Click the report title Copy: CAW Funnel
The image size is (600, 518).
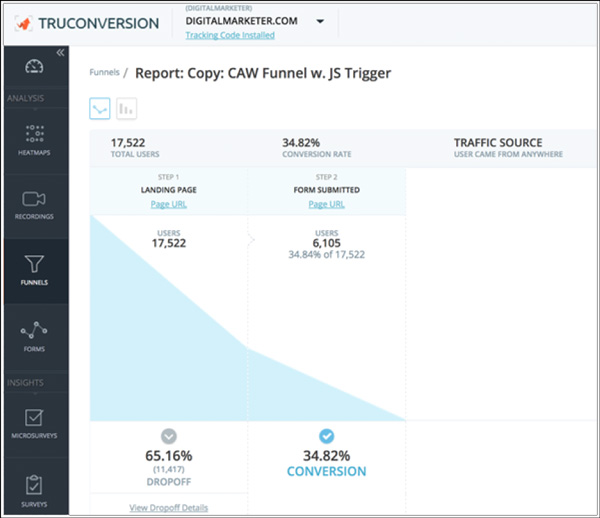[x=263, y=73]
